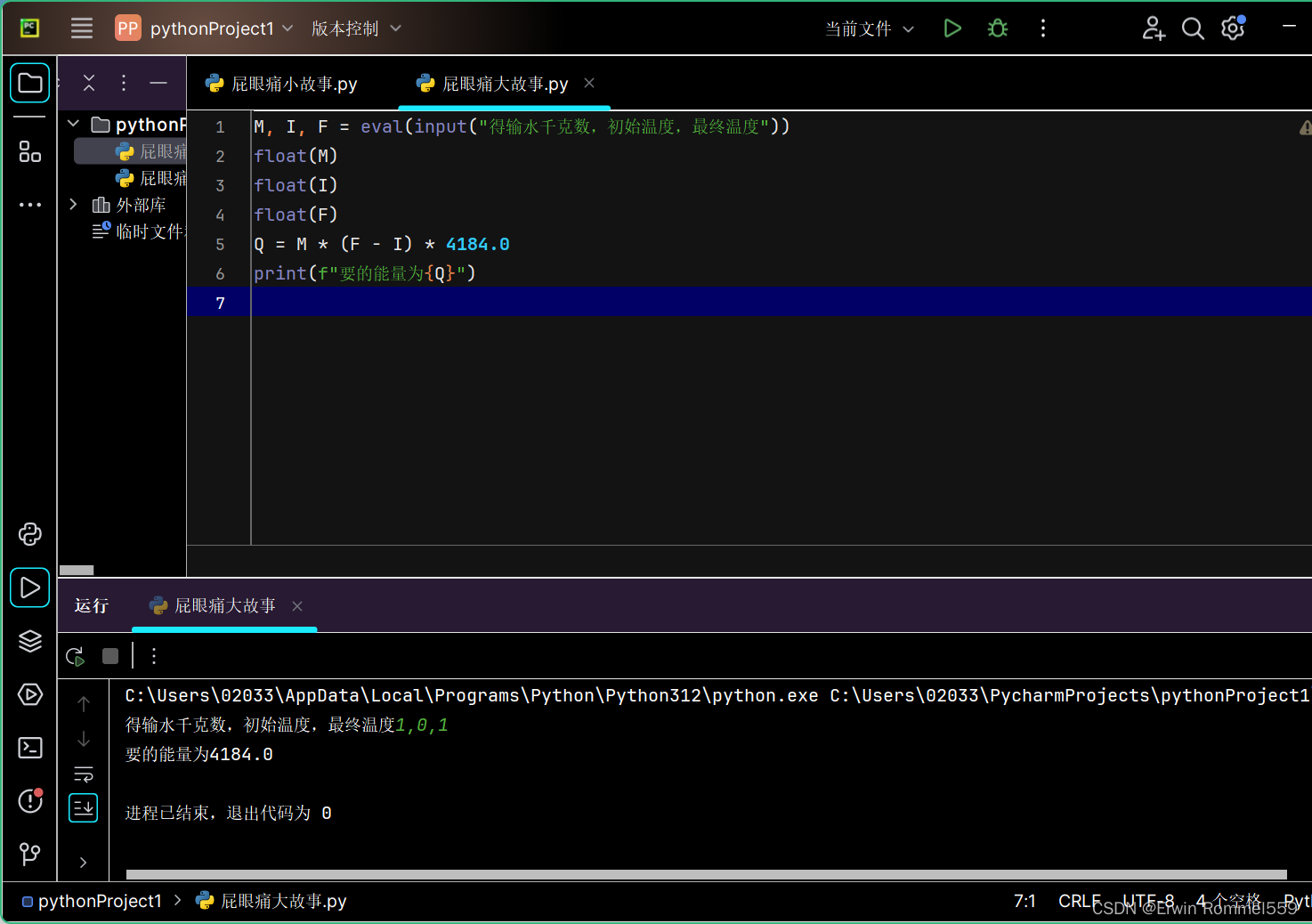This screenshot has height=924, width=1312.
Task: Toggle scroll-to-end in console output
Action: click(x=83, y=807)
